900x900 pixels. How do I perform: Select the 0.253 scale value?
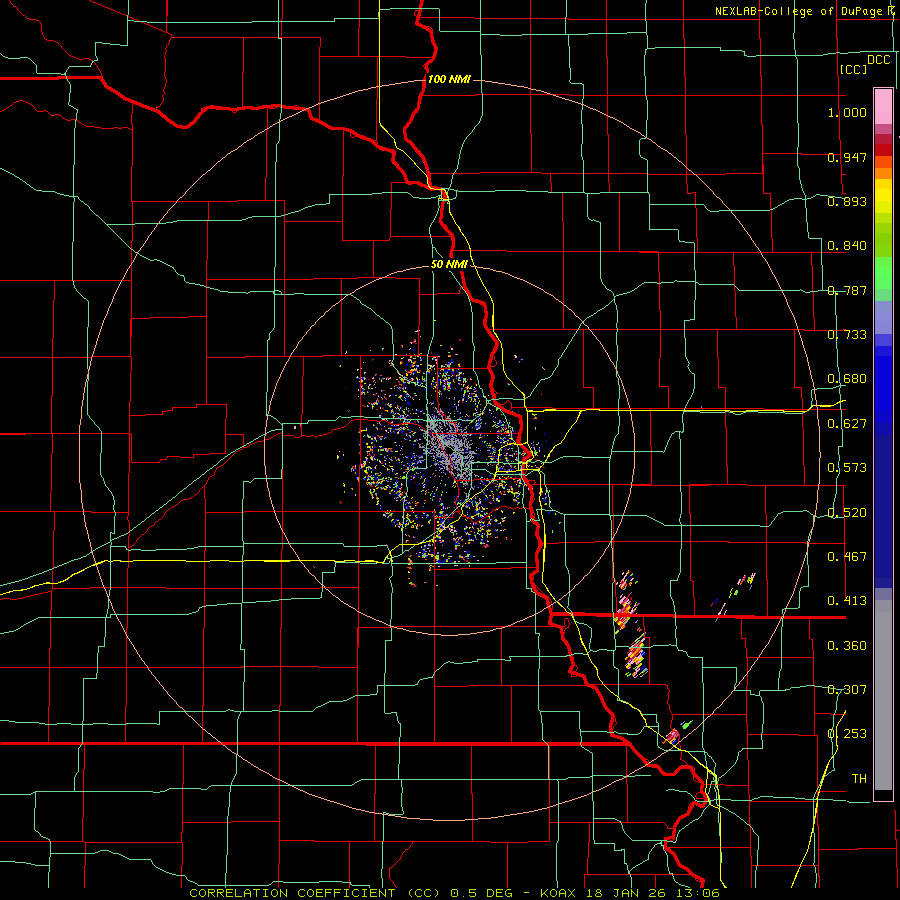coord(847,734)
